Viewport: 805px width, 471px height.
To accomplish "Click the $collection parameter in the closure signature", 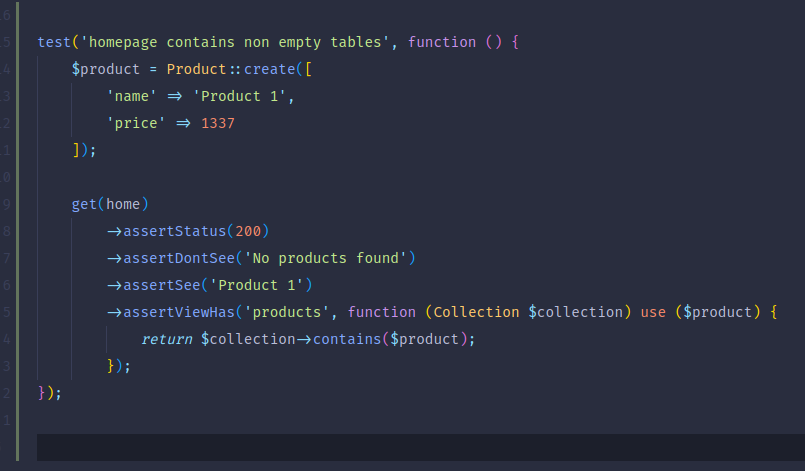I will coord(576,312).
